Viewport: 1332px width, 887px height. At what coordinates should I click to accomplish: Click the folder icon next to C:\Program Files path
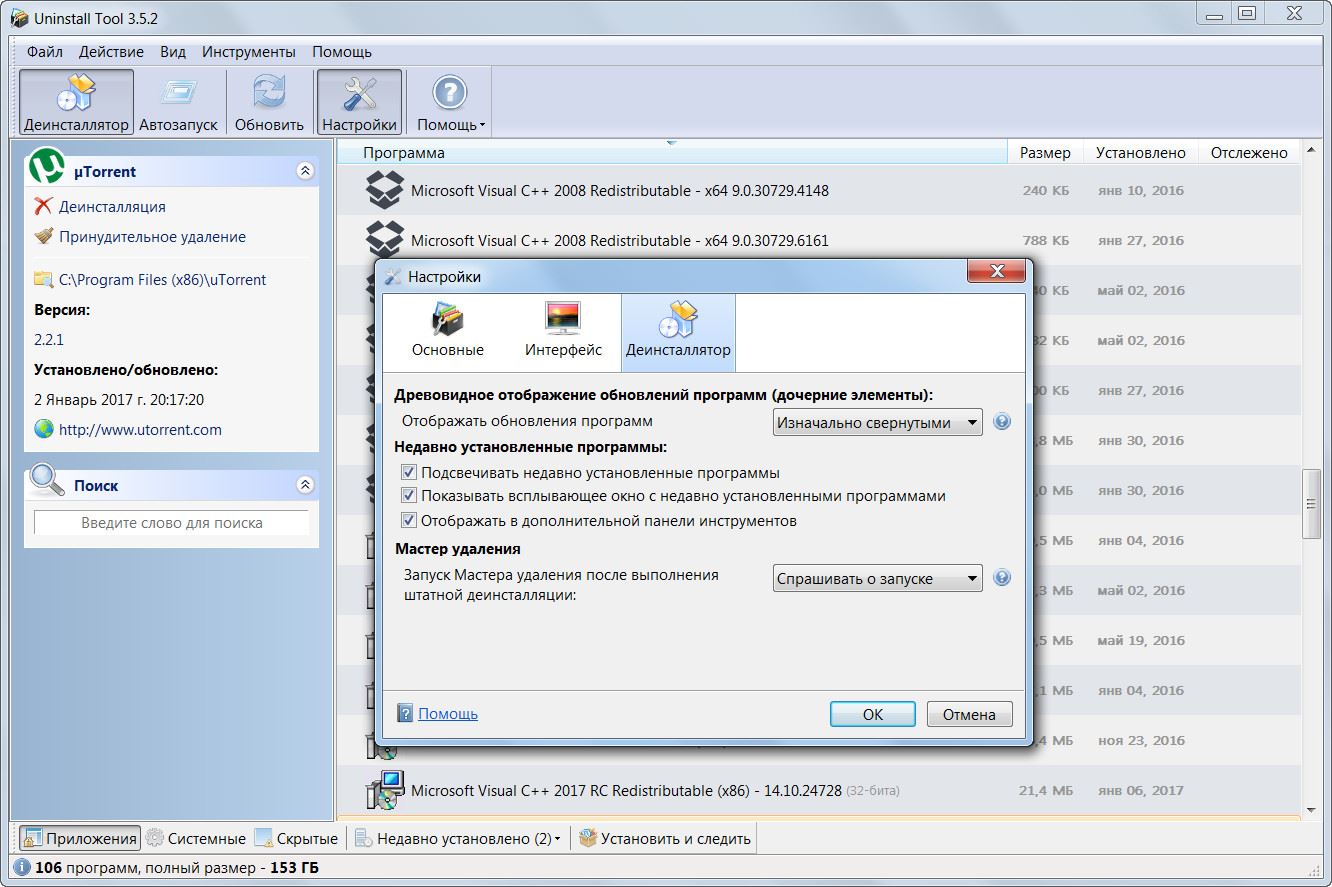tap(43, 279)
